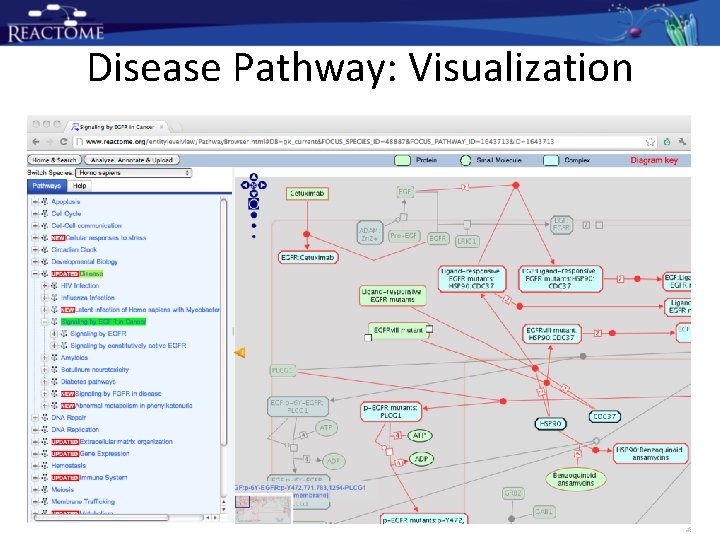
Task: Open Signaling by constitutively active EGFR
Action: pyautogui.click(x=128, y=345)
